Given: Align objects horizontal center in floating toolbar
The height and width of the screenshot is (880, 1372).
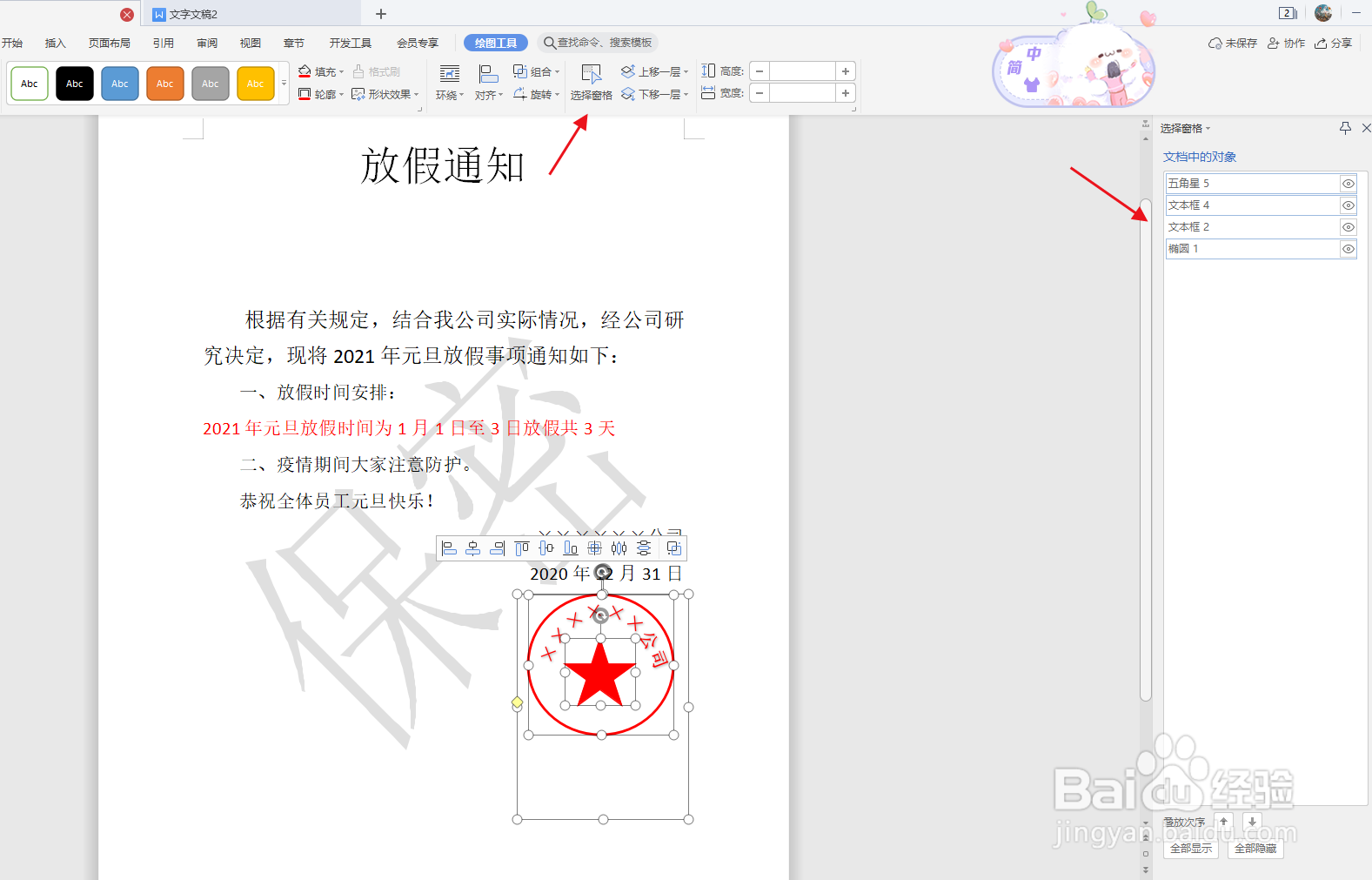Looking at the screenshot, I should coord(473,548).
